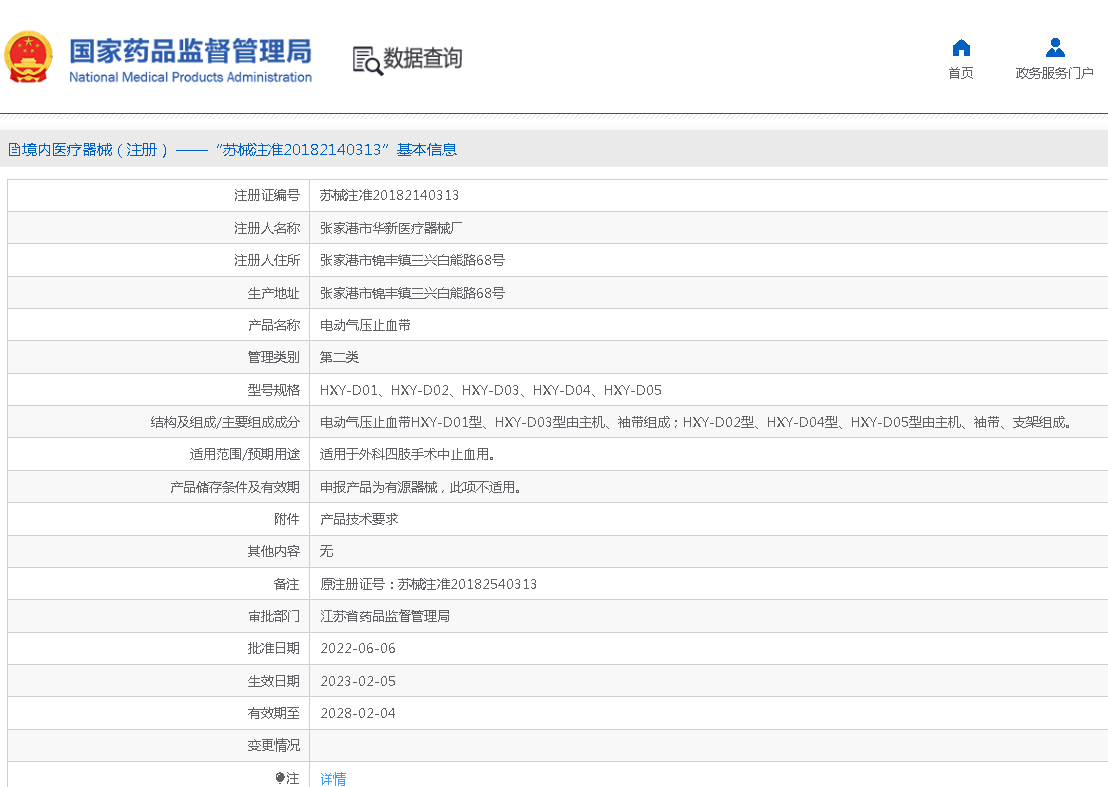
Task: Click the product name 电动气压止血带
Action: pos(365,325)
